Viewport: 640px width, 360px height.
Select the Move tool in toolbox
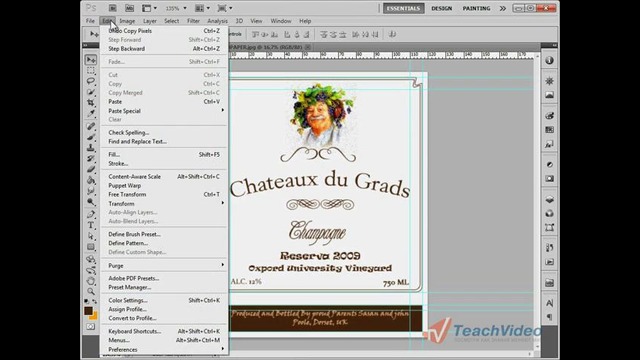coord(91,60)
